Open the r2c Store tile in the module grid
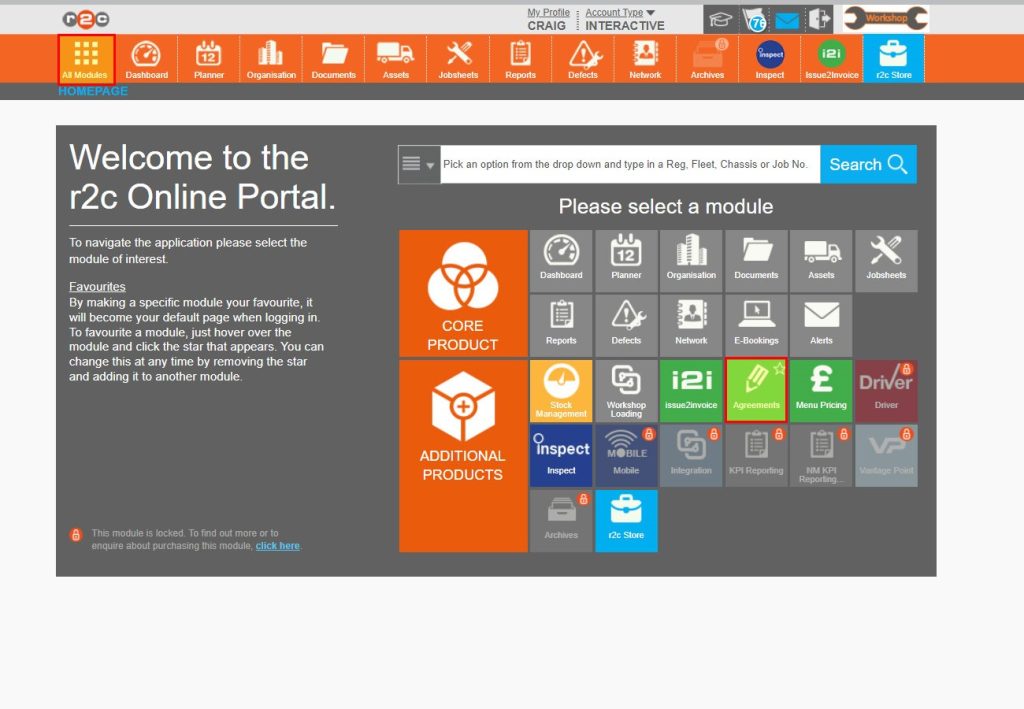The height and width of the screenshot is (709, 1024). [x=626, y=520]
